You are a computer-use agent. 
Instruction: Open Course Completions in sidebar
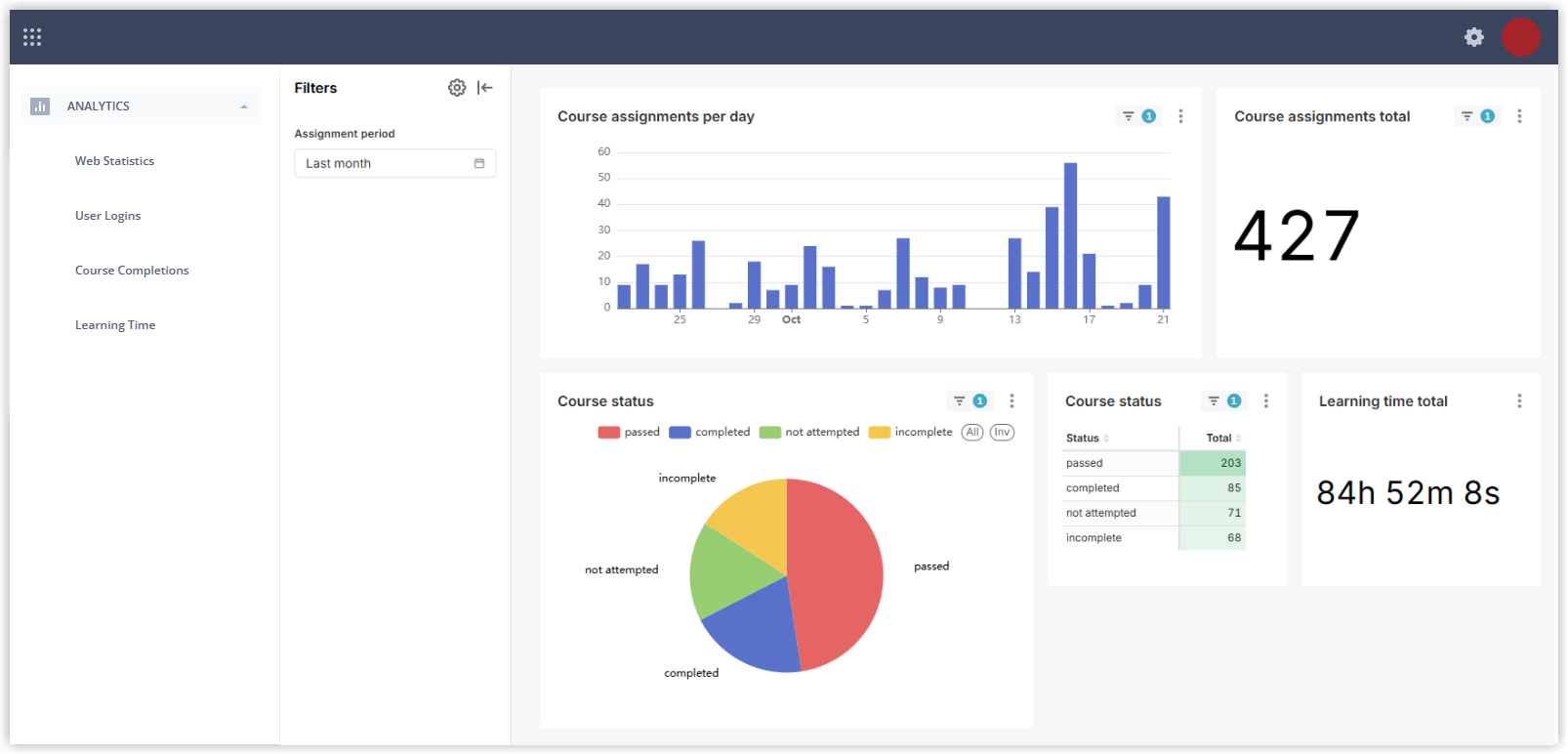[x=132, y=271]
